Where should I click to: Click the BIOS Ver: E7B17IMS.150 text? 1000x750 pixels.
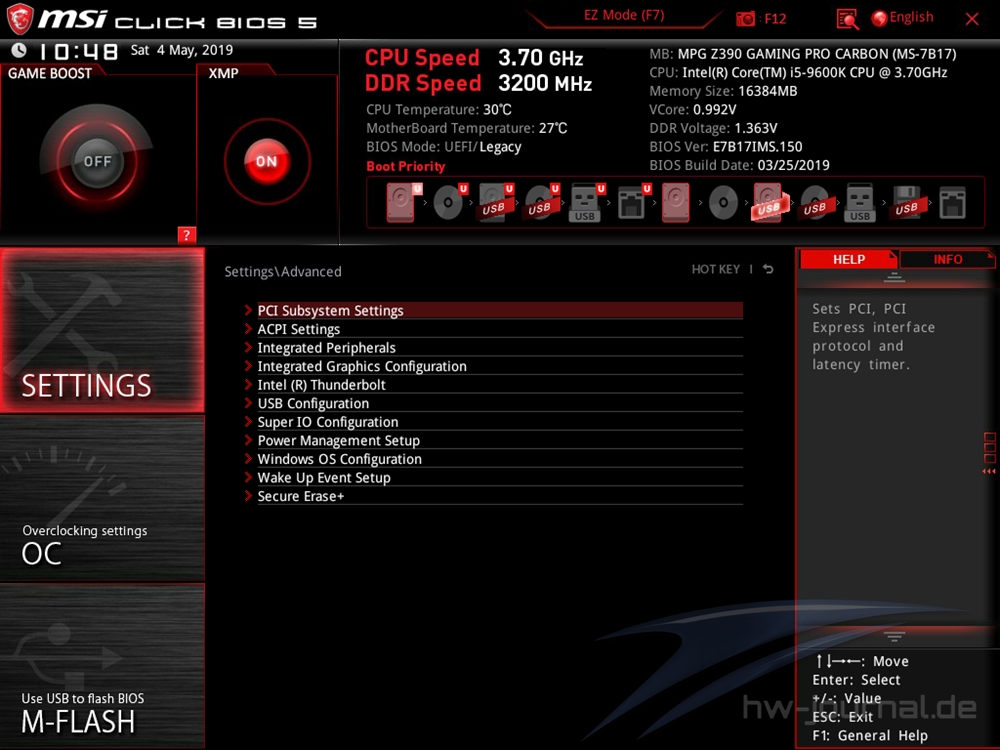tap(726, 147)
